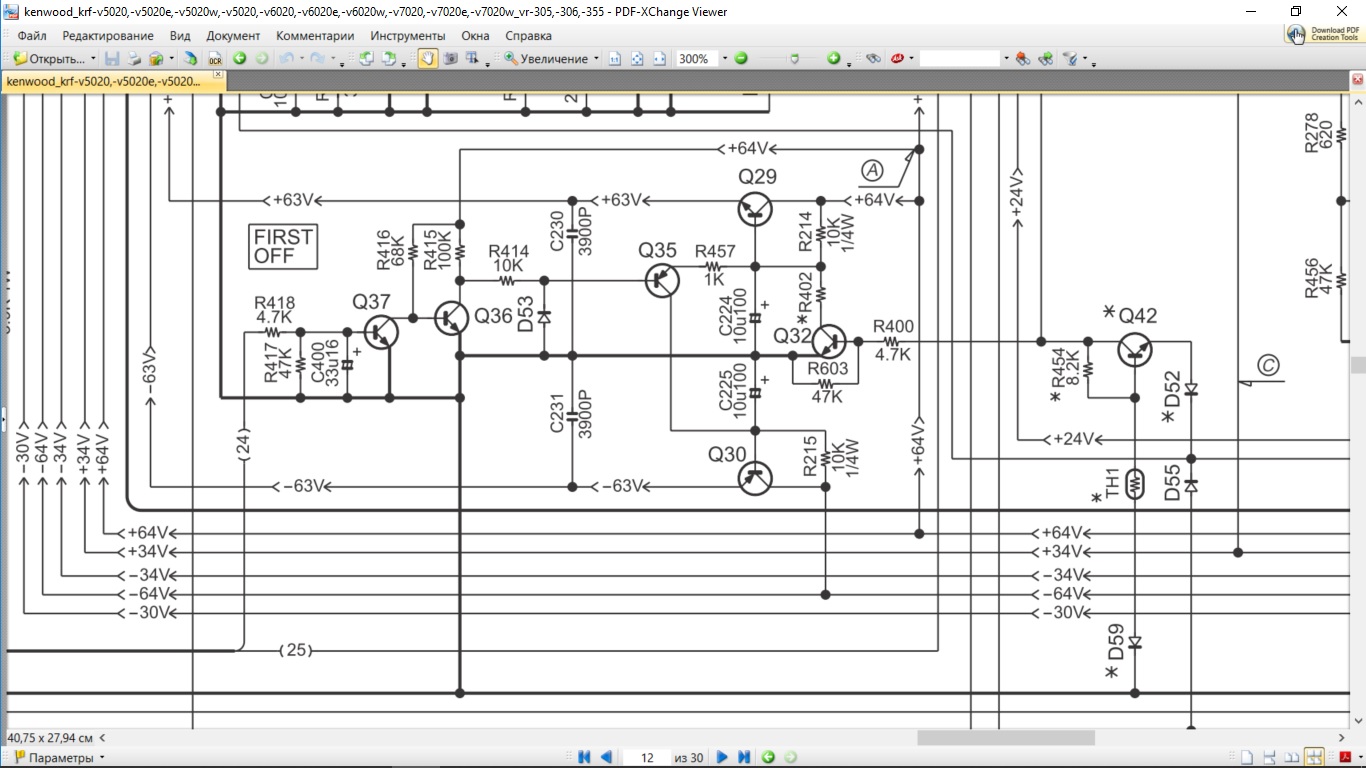Toggle single page layout in status bar
This screenshot has height=768, width=1366.
coord(1247,758)
